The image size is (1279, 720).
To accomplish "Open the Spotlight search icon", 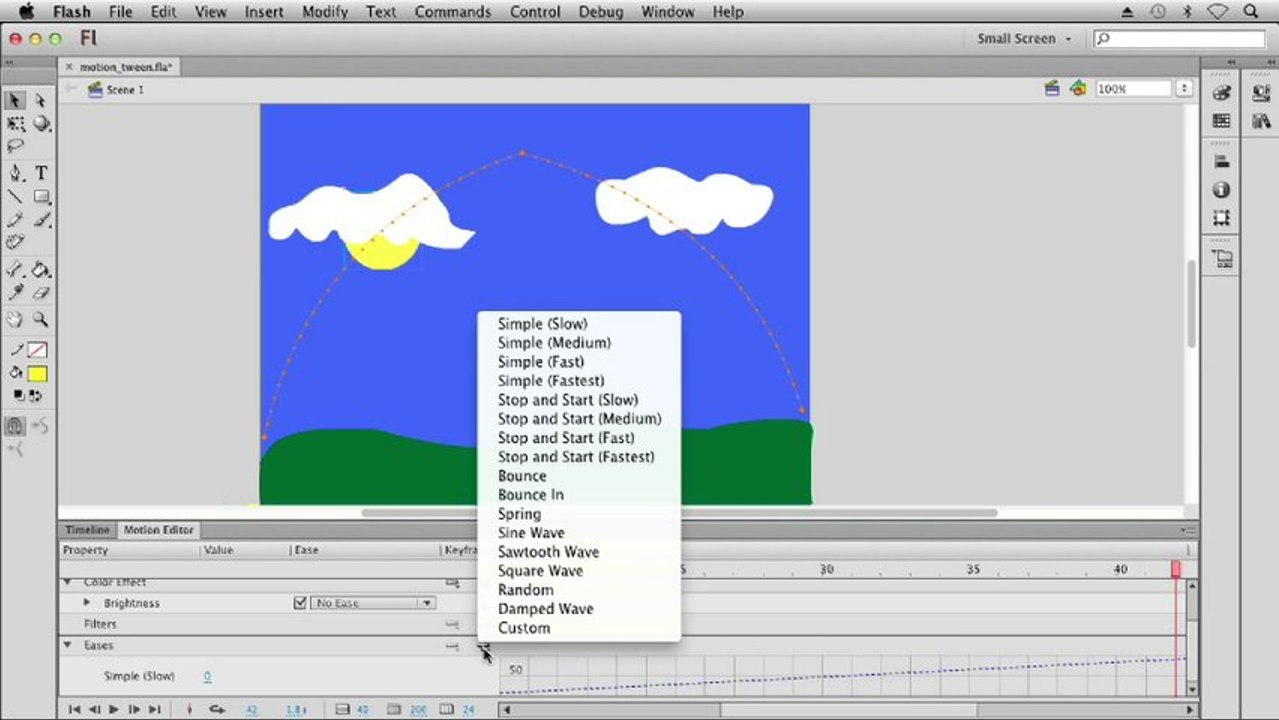I will 1251,12.
